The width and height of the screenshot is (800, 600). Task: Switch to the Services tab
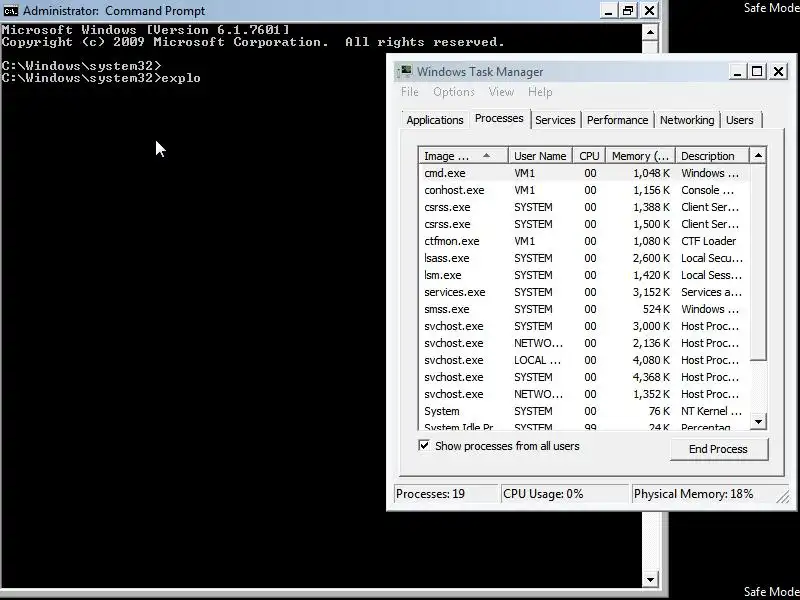tap(555, 120)
